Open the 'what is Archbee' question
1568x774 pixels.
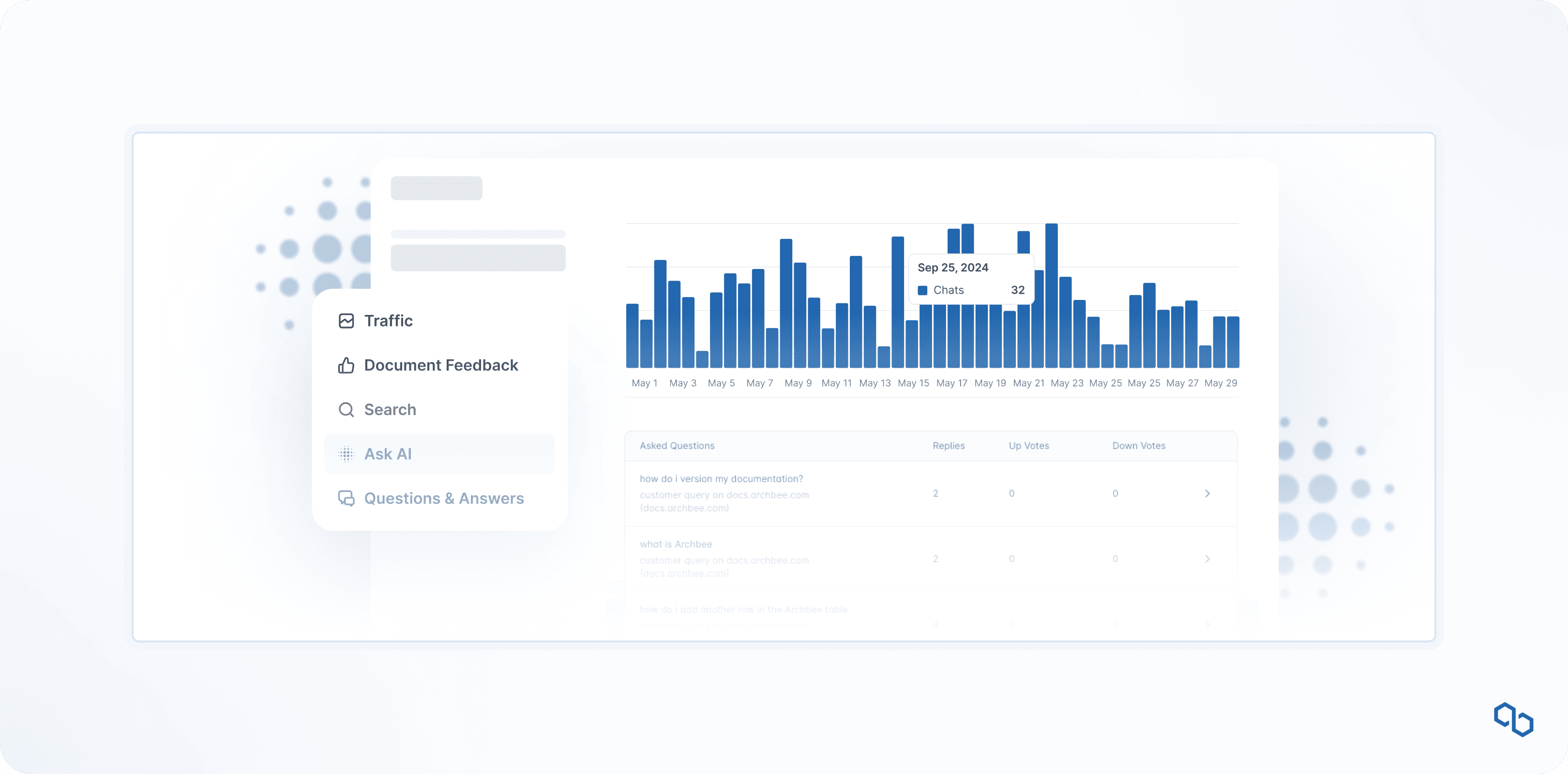(x=676, y=544)
